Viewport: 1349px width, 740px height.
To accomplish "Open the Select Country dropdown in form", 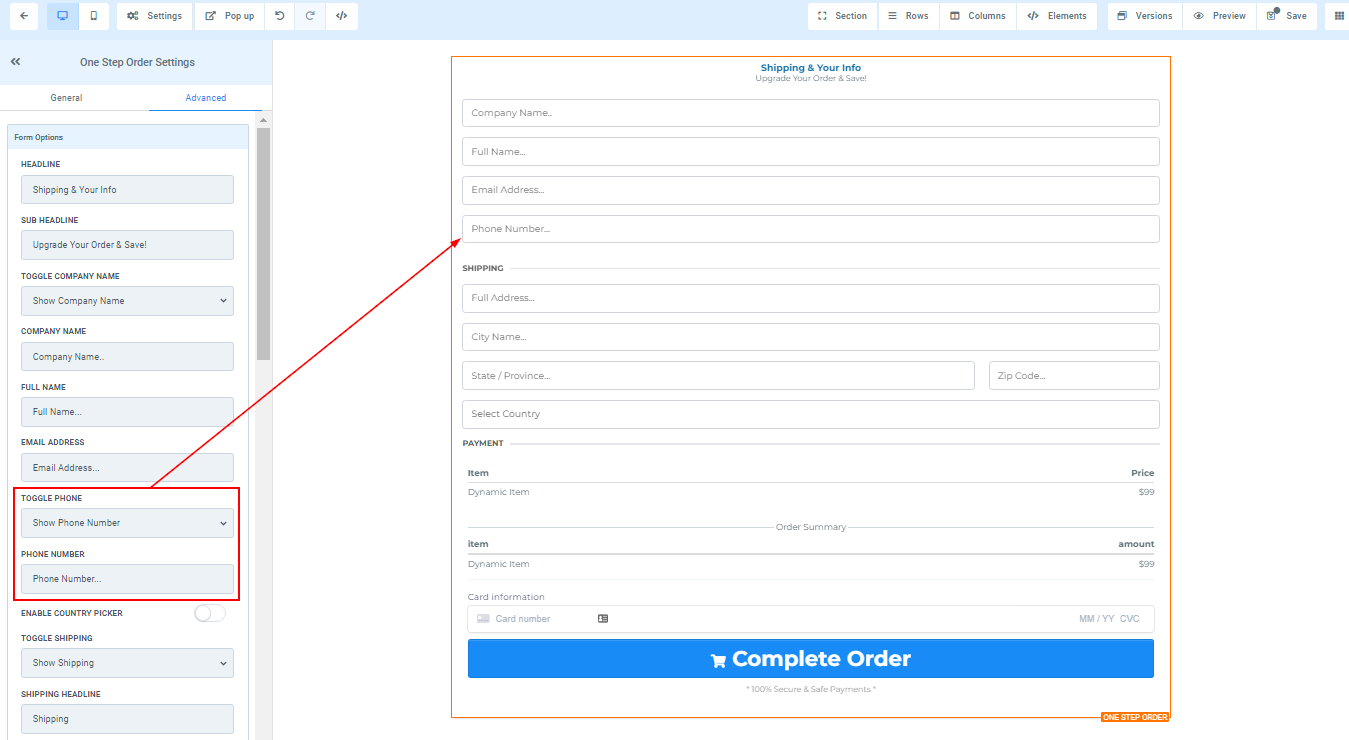I will 810,414.
